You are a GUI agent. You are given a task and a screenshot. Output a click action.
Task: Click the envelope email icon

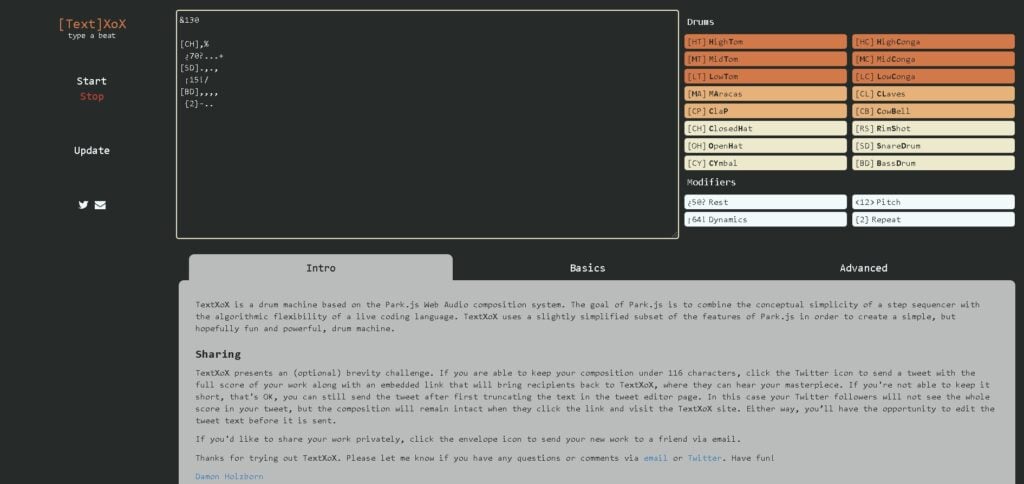pos(100,205)
